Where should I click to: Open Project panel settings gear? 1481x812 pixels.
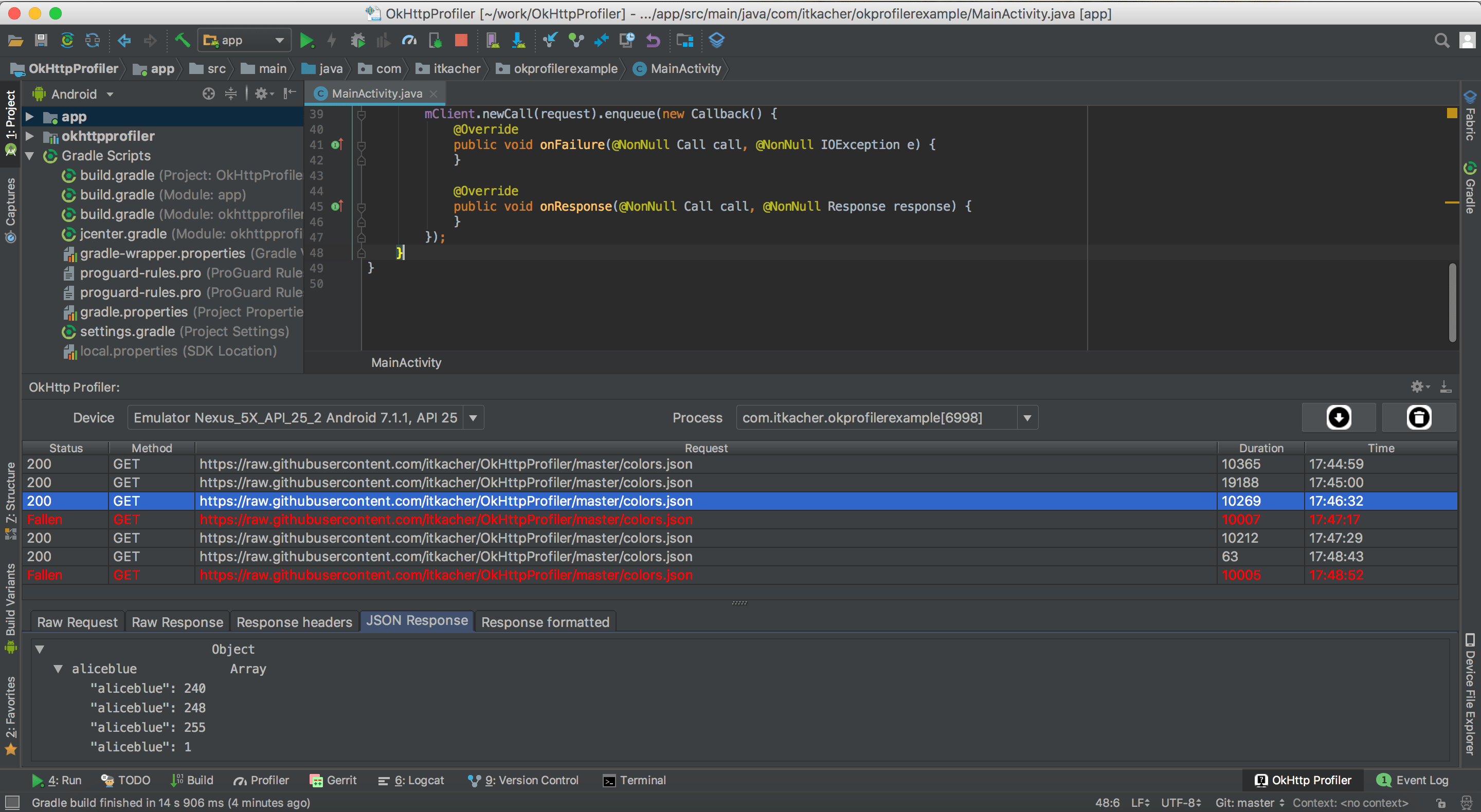[264, 94]
